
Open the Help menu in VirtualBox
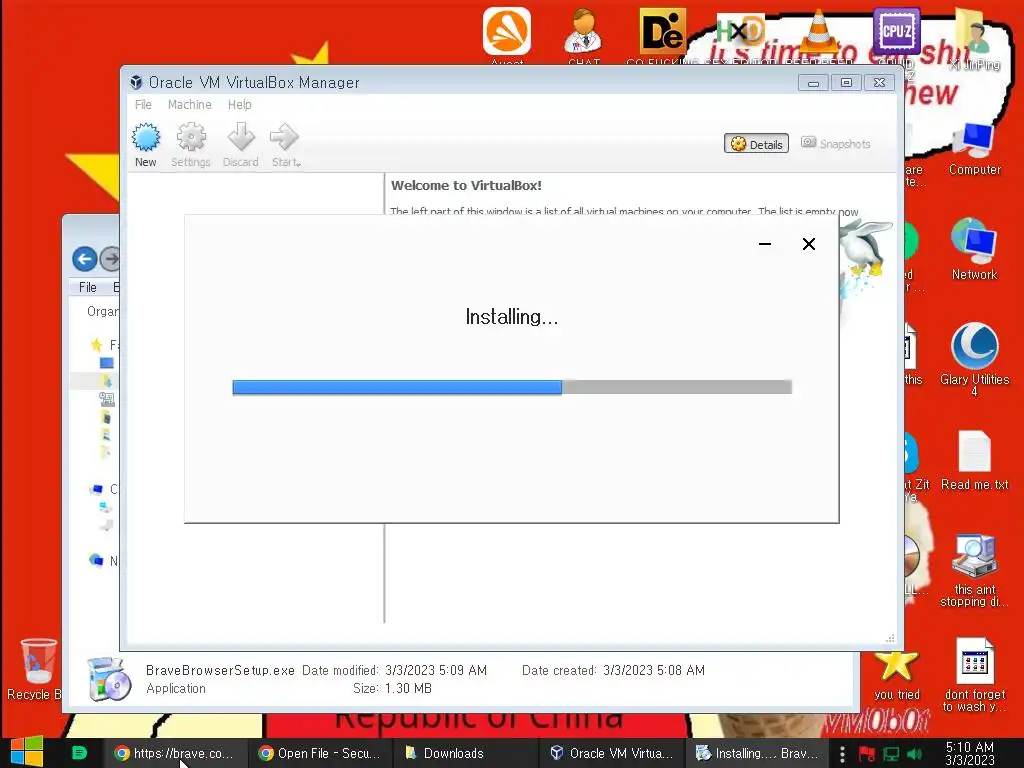pyautogui.click(x=240, y=104)
